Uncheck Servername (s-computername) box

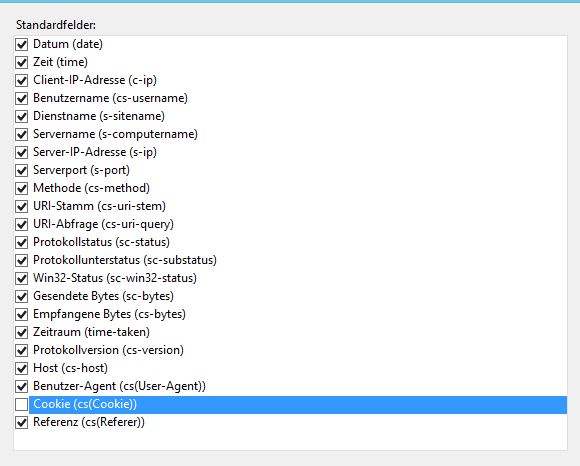[21, 134]
